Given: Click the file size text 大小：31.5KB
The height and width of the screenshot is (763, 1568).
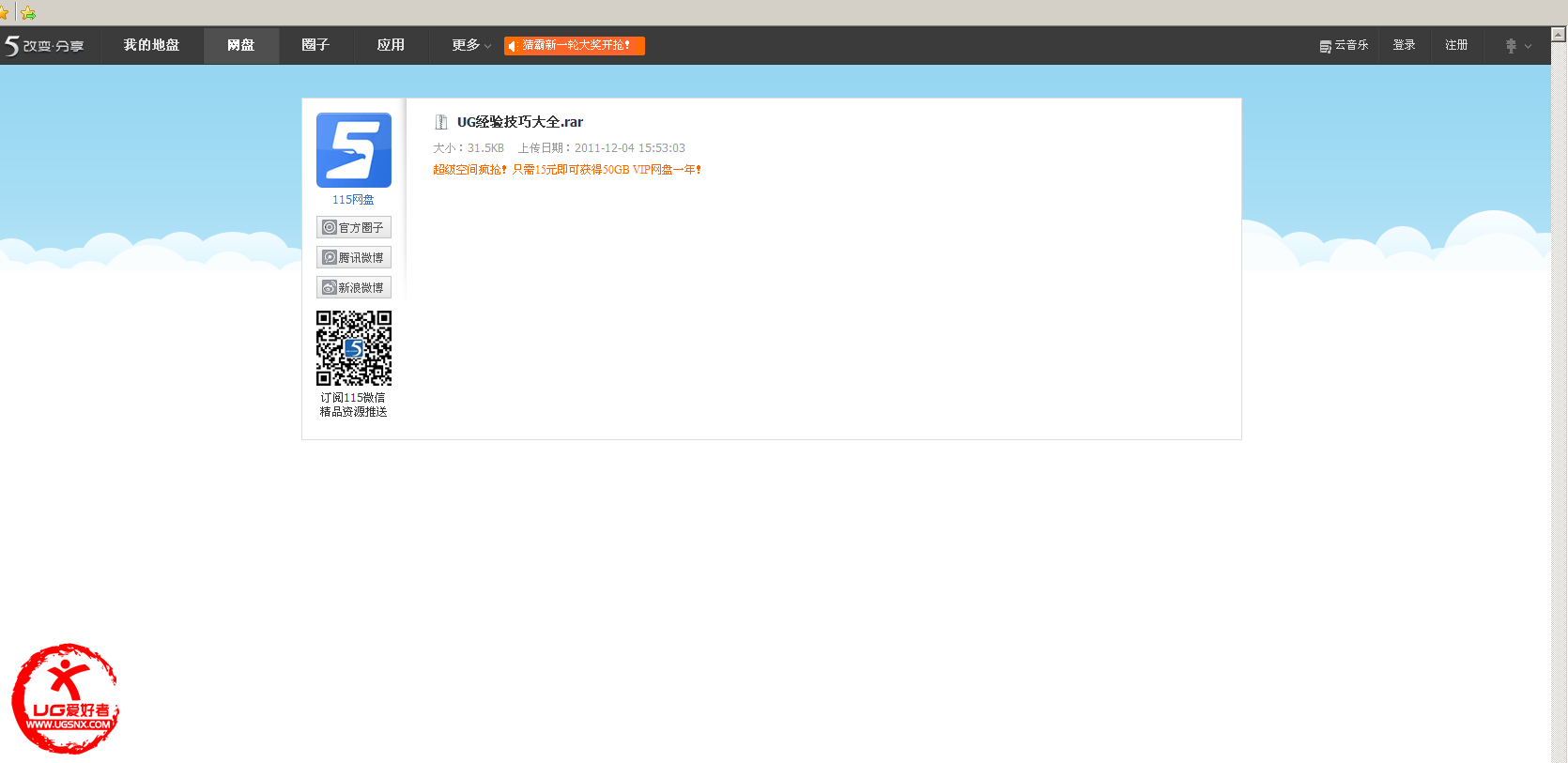Looking at the screenshot, I should (469, 148).
